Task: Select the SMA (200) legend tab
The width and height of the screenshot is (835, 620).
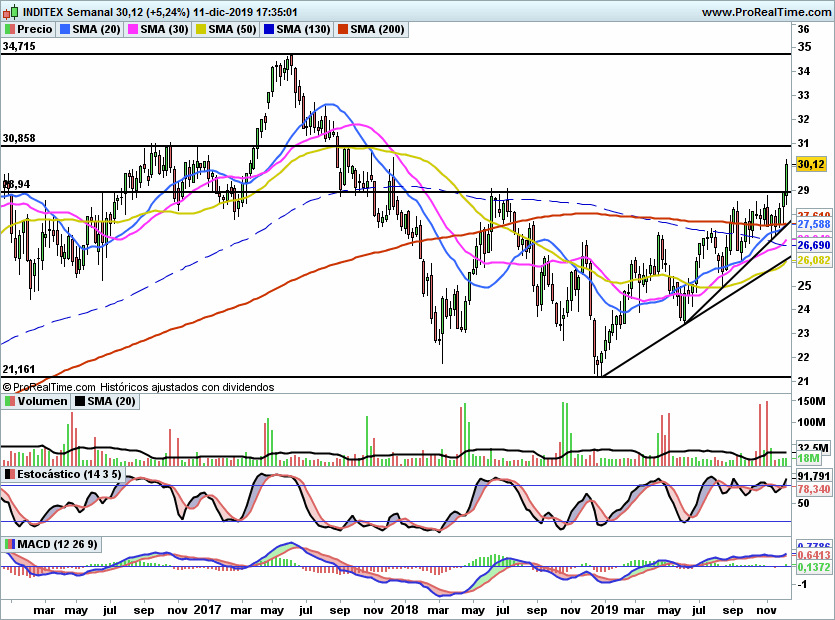Action: [x=368, y=30]
